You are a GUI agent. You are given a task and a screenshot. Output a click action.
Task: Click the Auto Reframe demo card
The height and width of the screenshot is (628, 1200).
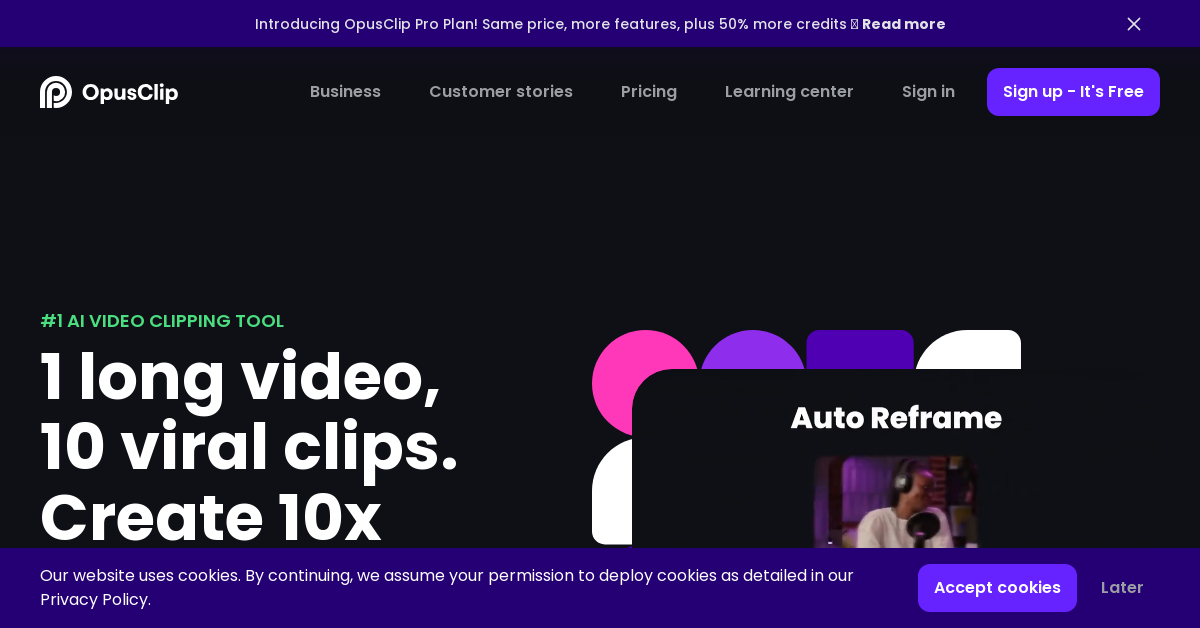(x=896, y=419)
